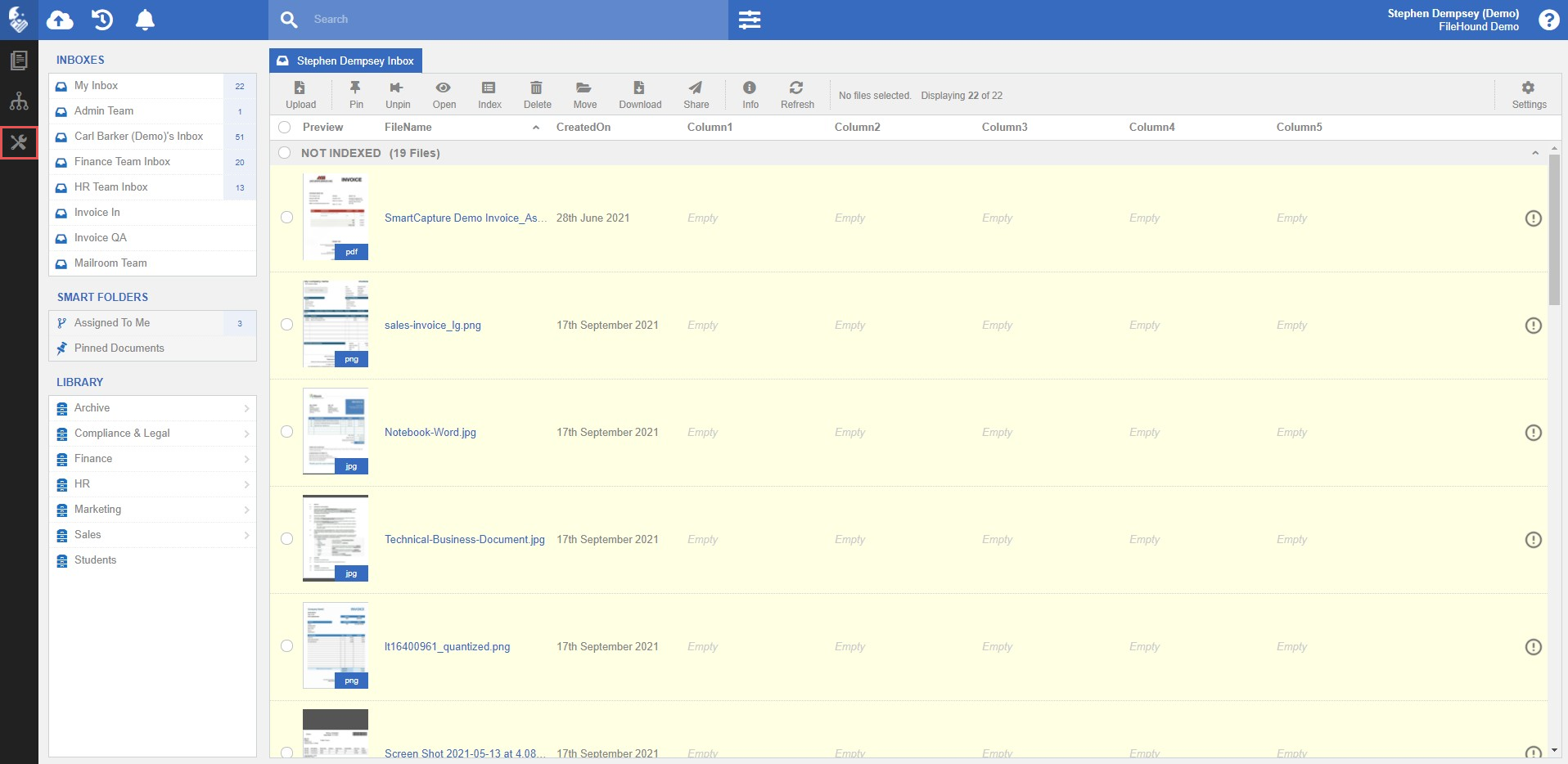1568x764 pixels.
Task: Select the Screen Shot 2021-05-13 file checkbox
Action: point(286,753)
